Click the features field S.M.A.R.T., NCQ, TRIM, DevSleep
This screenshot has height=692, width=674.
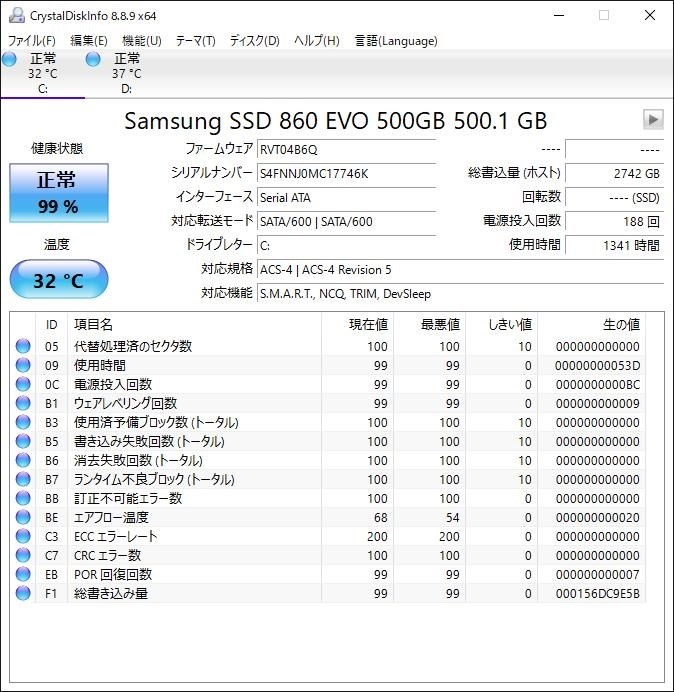(x=460, y=293)
